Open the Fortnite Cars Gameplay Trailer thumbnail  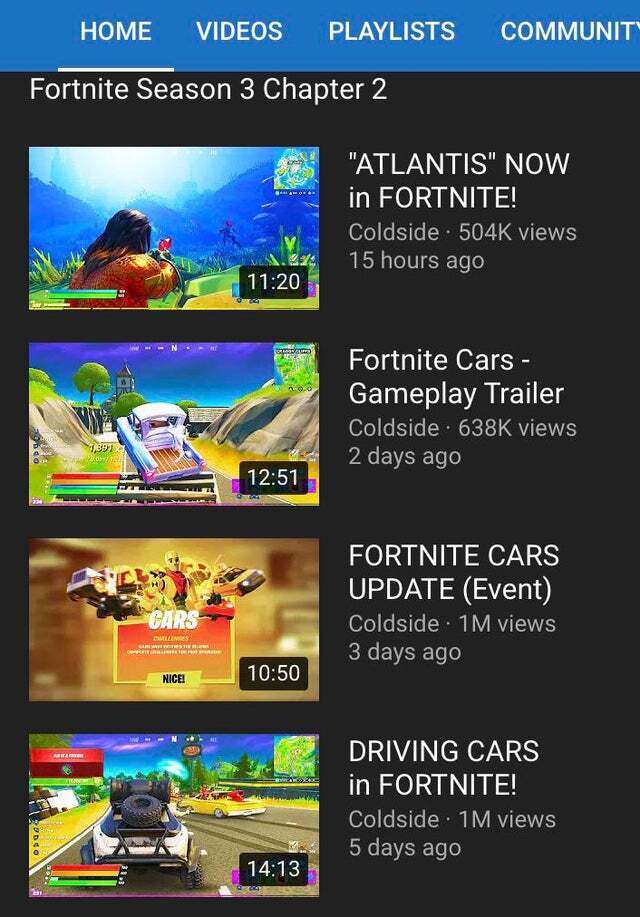coord(174,424)
